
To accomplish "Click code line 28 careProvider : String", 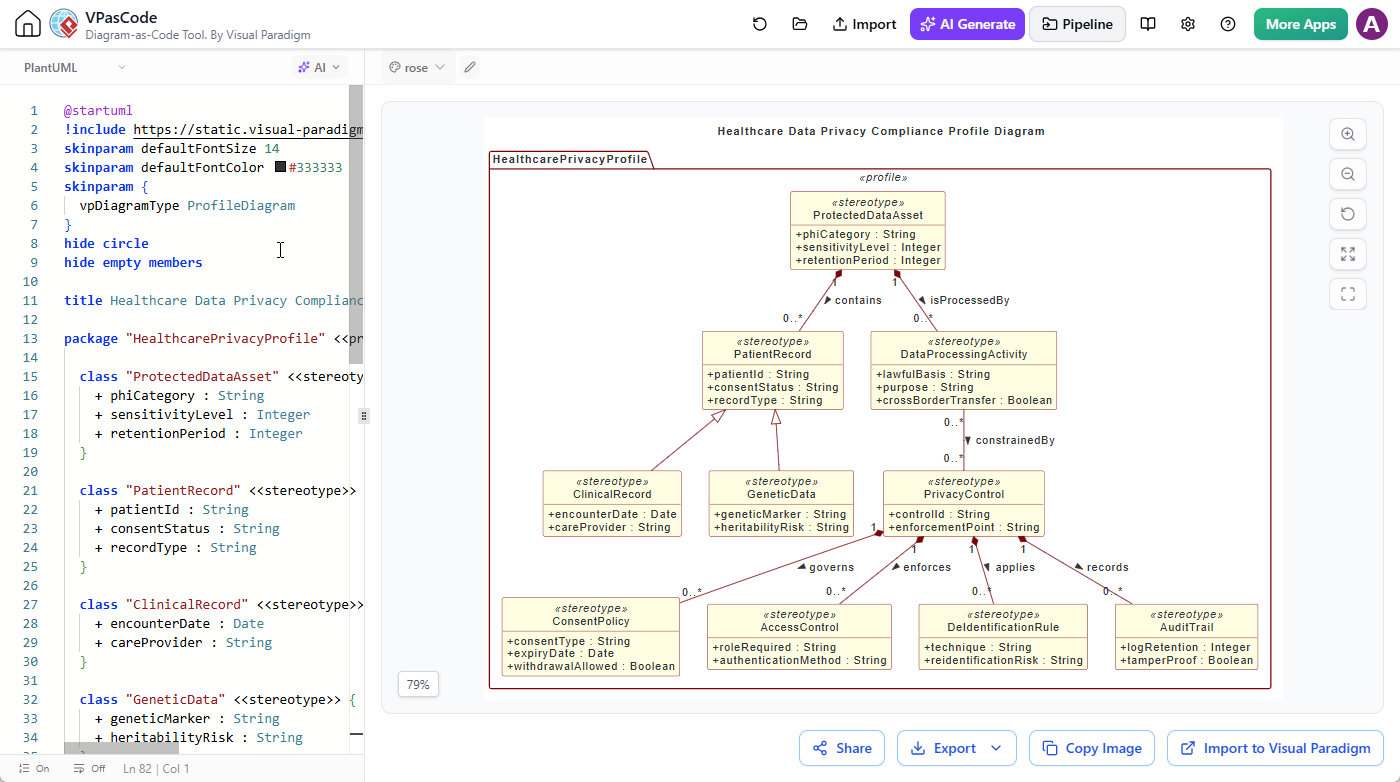I will 183,643.
